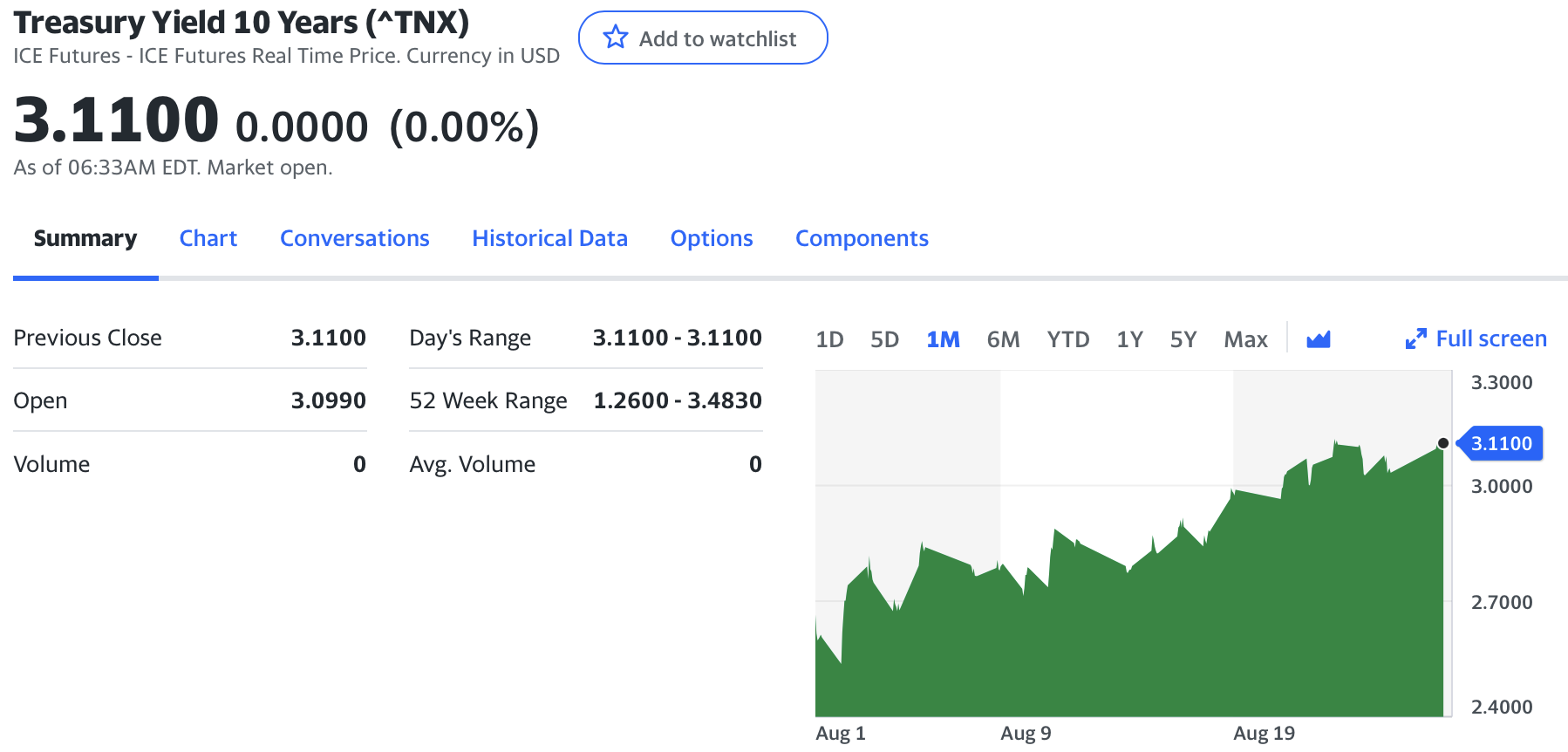
Task: Click the Day's Range label
Action: click(470, 338)
